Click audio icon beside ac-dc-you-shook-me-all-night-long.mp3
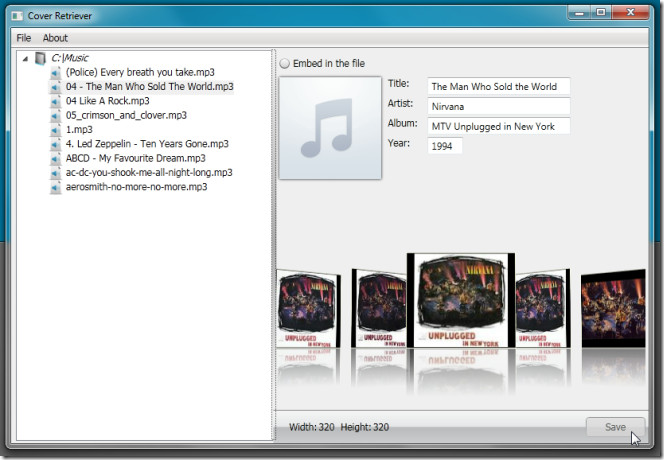 point(55,173)
